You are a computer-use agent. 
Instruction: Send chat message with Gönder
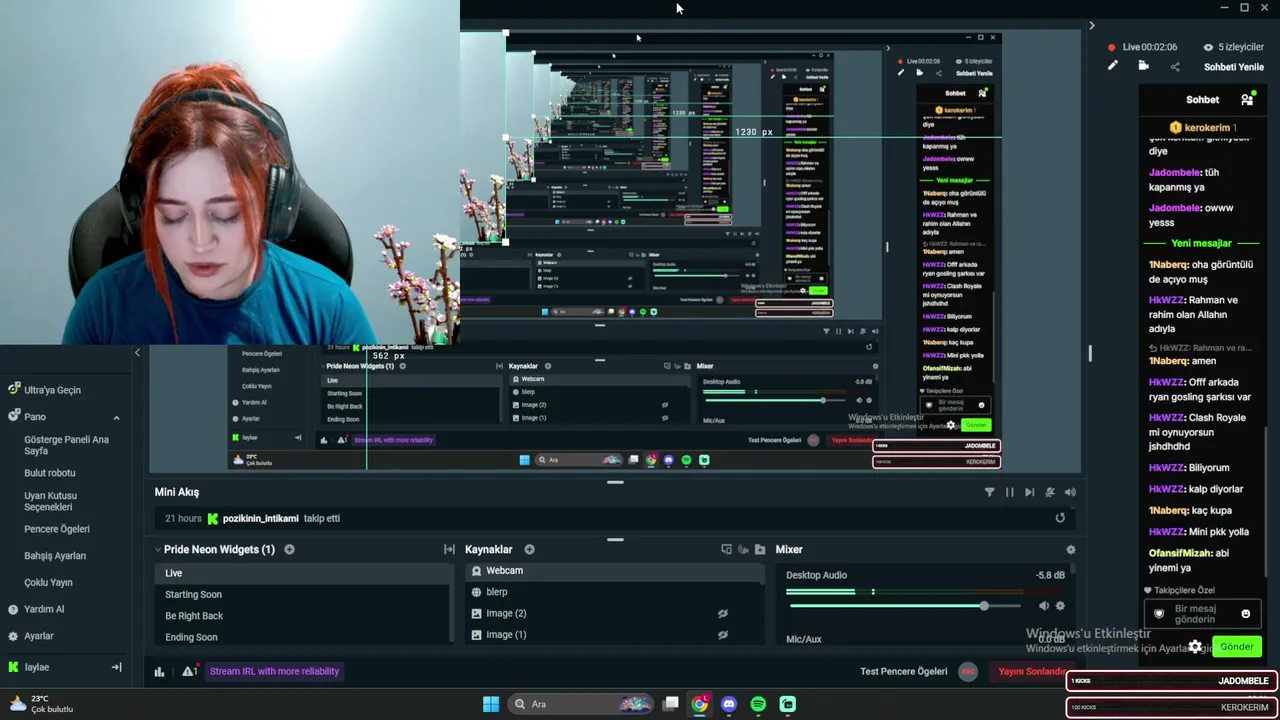pyautogui.click(x=1237, y=647)
